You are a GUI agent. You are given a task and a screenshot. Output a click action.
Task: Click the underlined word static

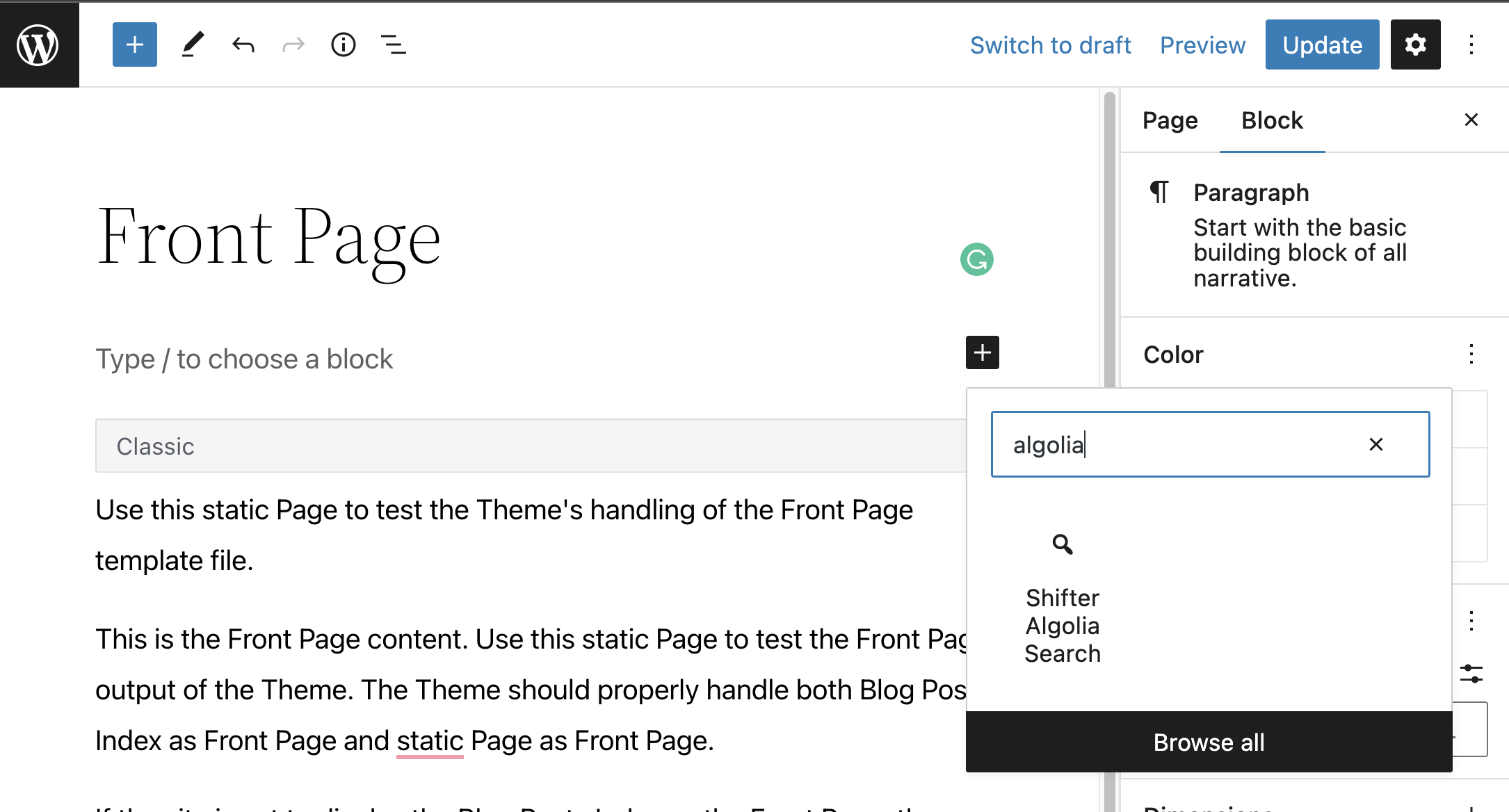coord(430,741)
